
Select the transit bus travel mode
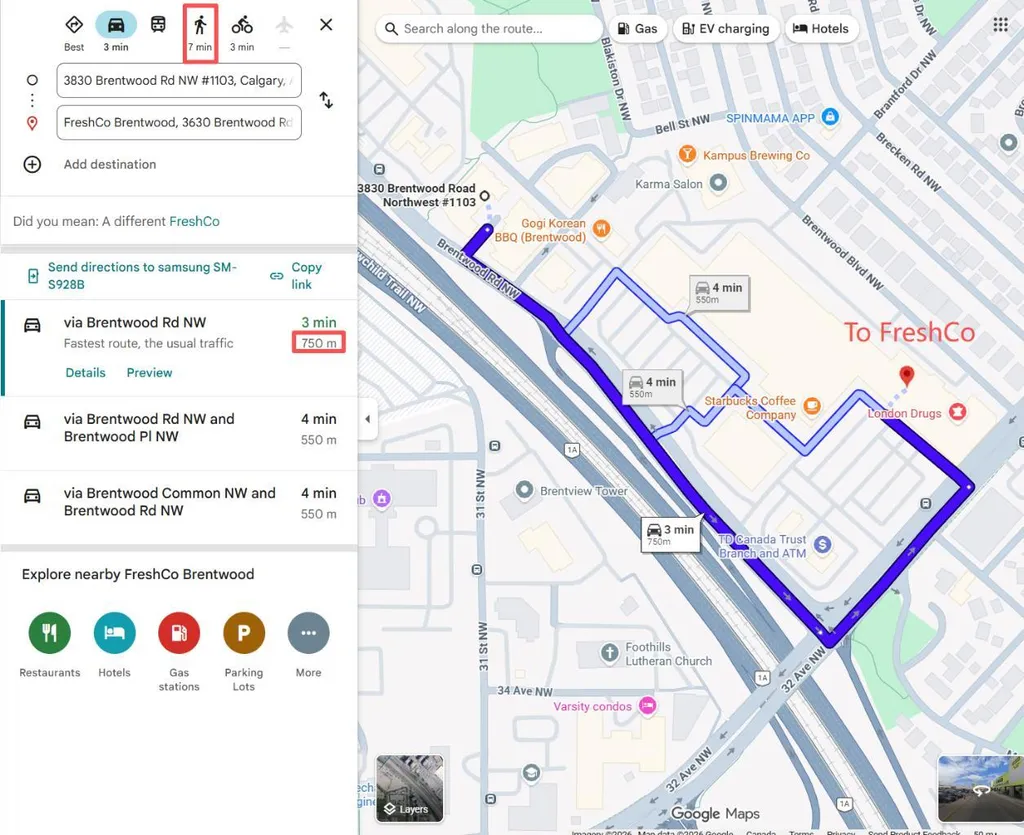coord(158,25)
